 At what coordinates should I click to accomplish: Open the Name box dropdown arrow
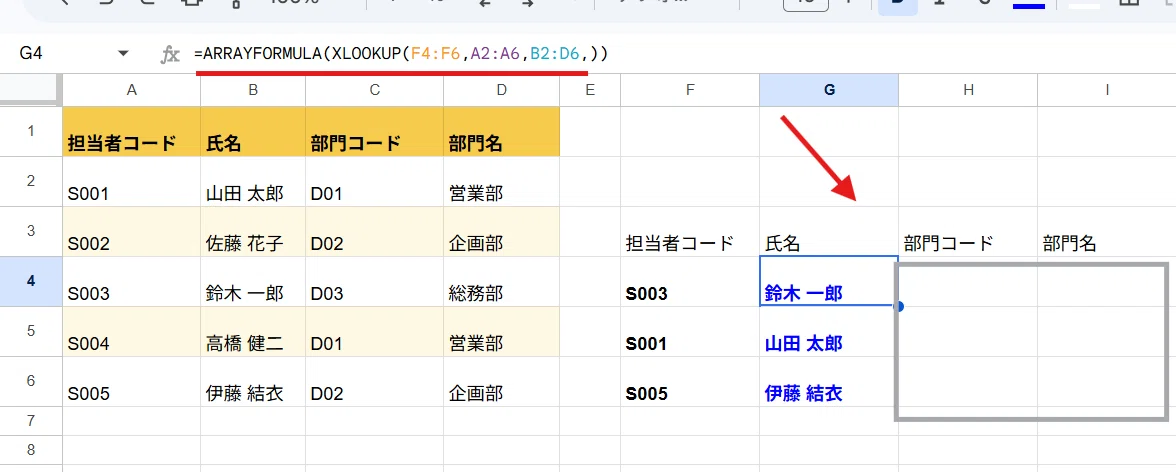point(123,53)
